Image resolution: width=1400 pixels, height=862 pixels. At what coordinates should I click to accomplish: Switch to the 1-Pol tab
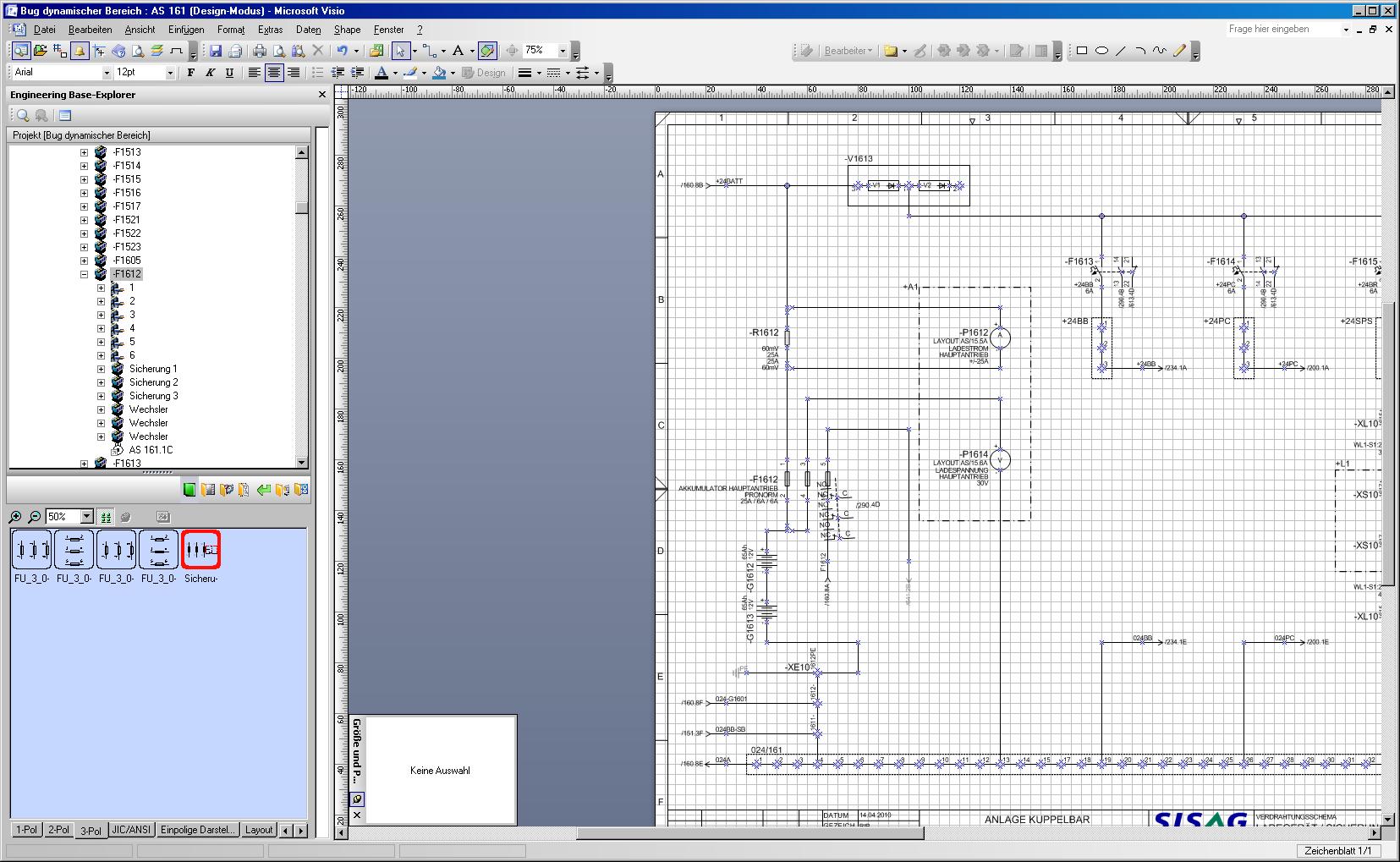click(x=27, y=830)
